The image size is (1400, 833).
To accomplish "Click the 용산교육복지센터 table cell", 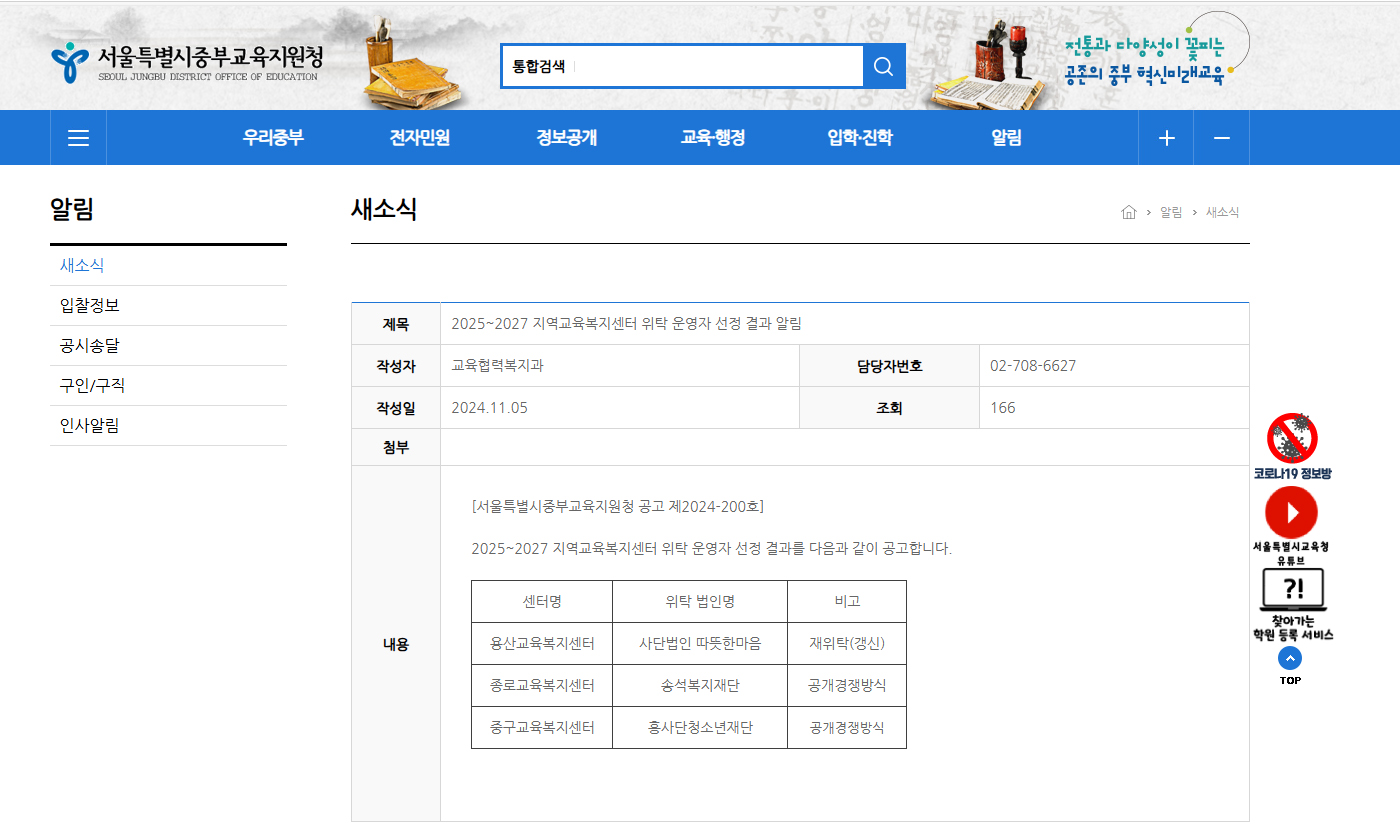I will pyautogui.click(x=542, y=644).
